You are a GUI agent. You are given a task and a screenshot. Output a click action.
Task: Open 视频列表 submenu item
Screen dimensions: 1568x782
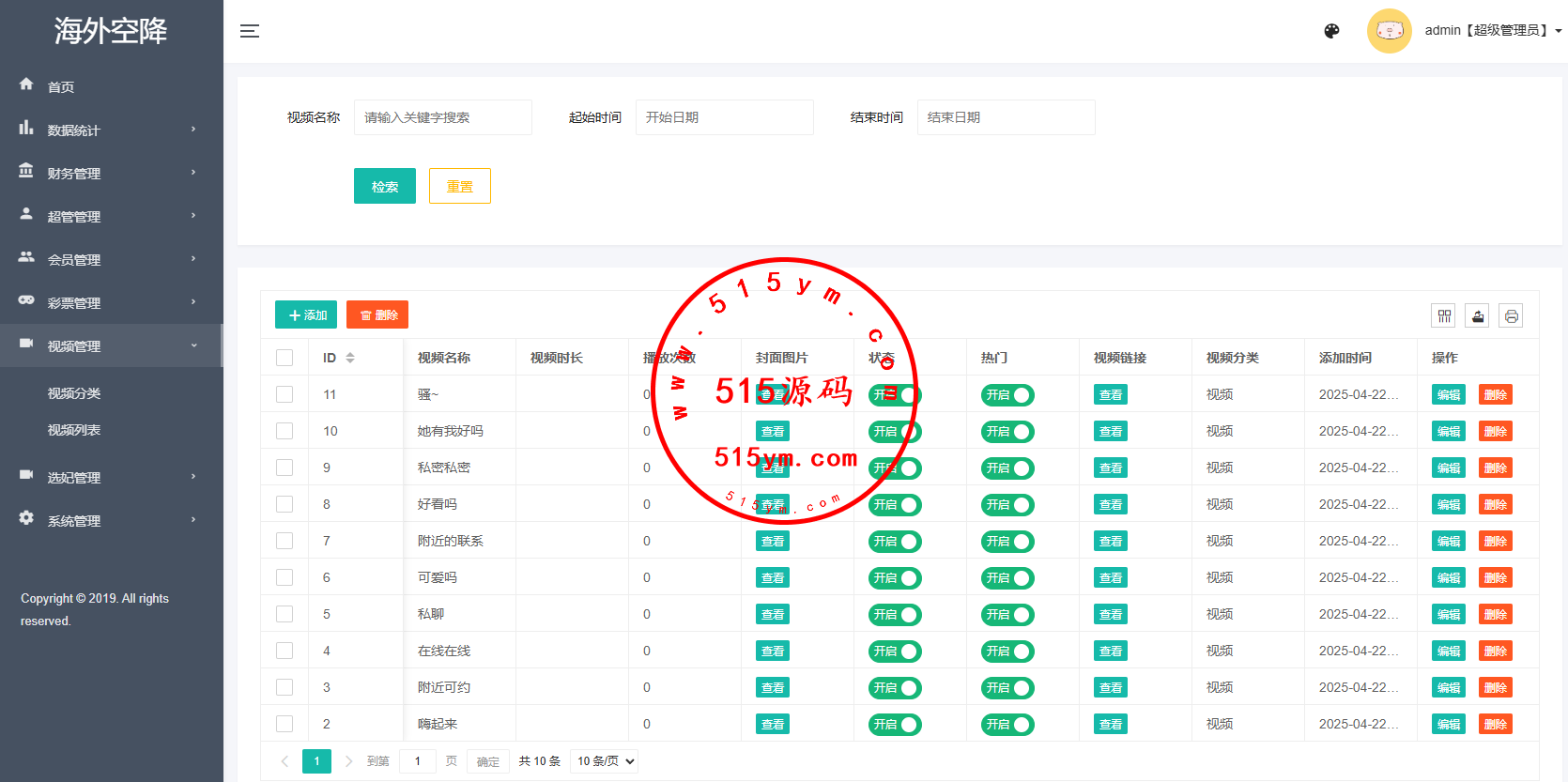(x=74, y=430)
